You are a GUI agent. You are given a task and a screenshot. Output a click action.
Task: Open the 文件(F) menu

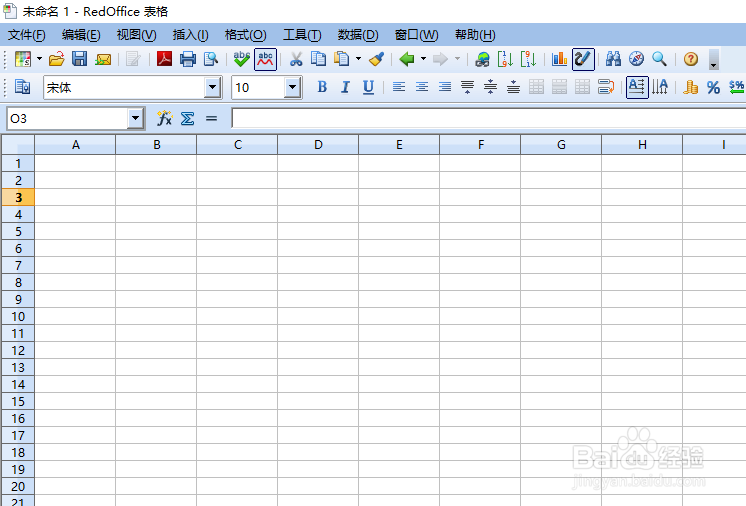click(27, 35)
